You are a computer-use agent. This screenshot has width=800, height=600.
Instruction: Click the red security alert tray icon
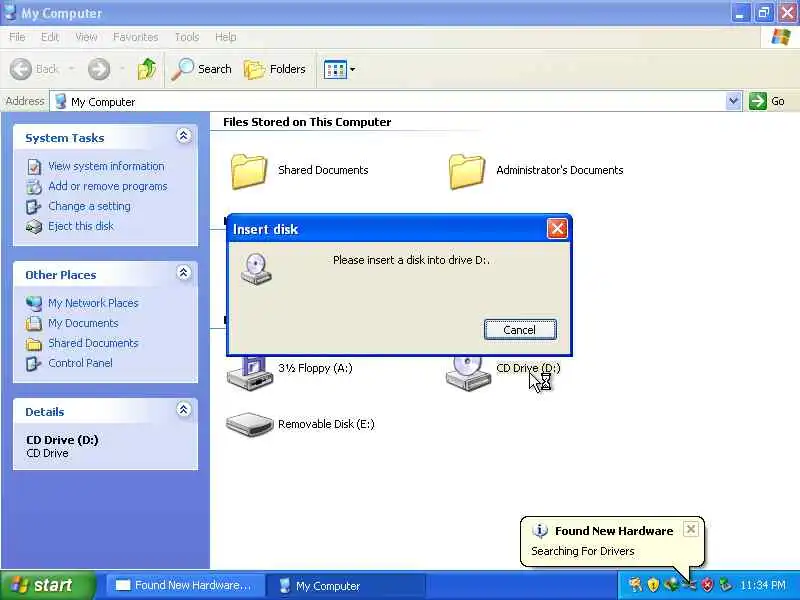pos(707,585)
